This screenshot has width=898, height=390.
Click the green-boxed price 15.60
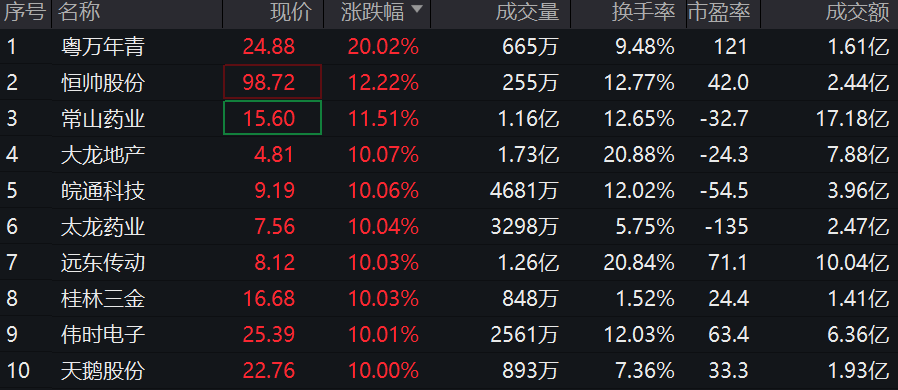coord(273,117)
